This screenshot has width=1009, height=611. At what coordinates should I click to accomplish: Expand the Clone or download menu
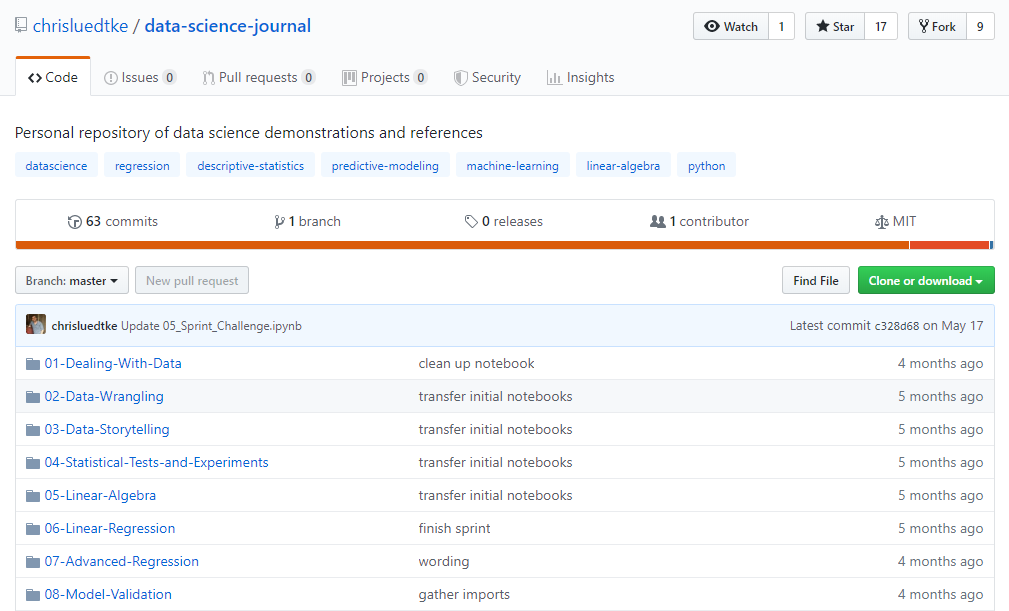click(925, 281)
